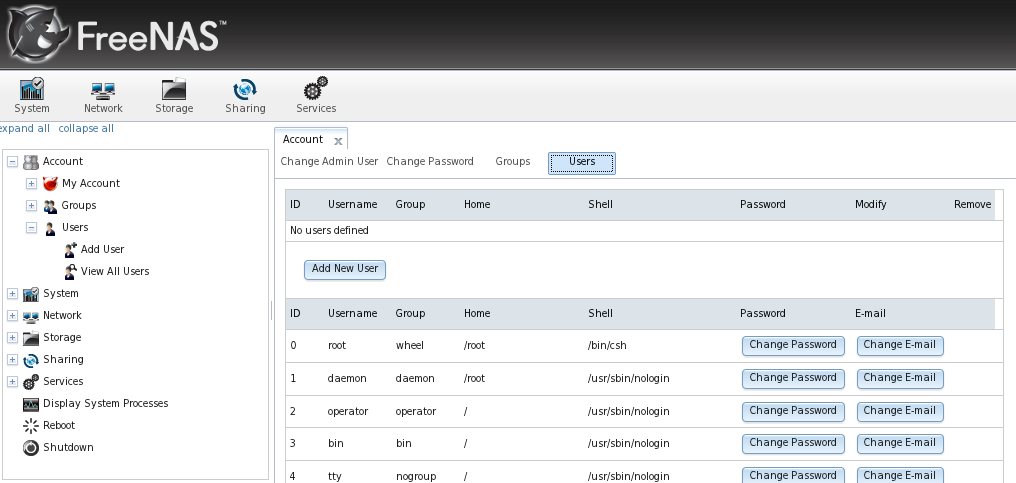Expand the System tree node
This screenshot has width=1016, height=483.
tap(12, 294)
